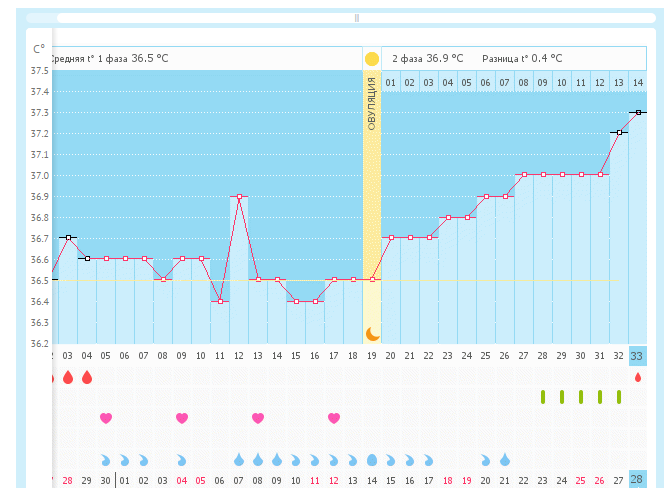Click the blue water drop on cycle day 26

505,460
